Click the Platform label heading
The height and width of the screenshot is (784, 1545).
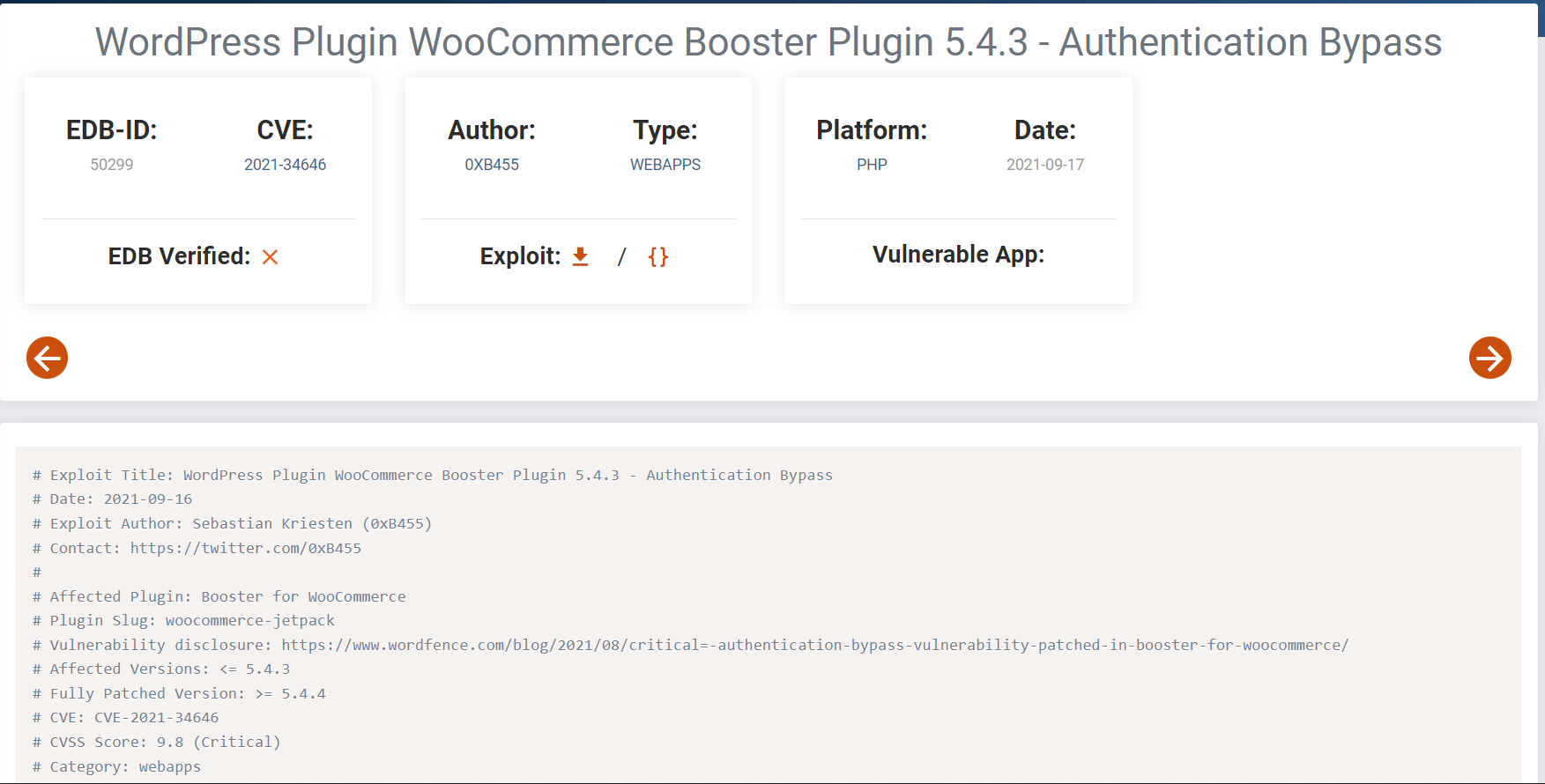click(872, 130)
